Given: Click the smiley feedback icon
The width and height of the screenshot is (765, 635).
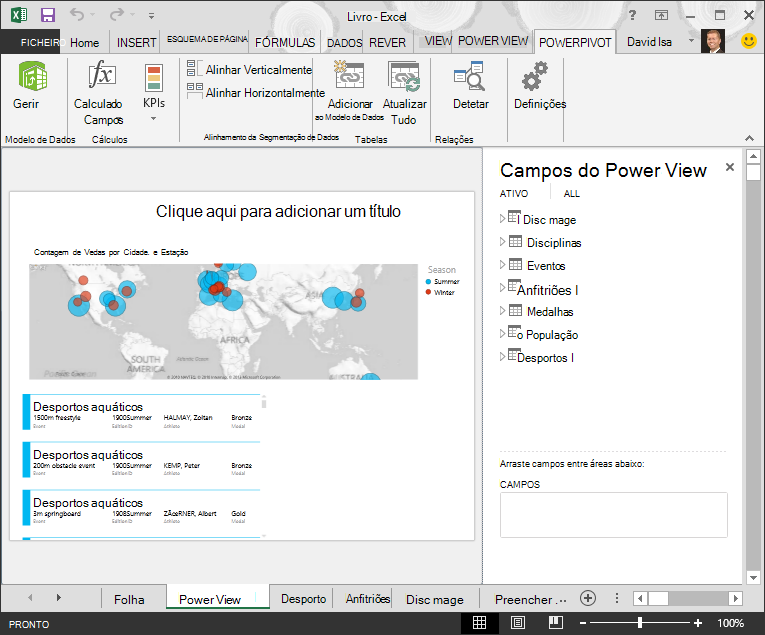Looking at the screenshot, I should [749, 41].
